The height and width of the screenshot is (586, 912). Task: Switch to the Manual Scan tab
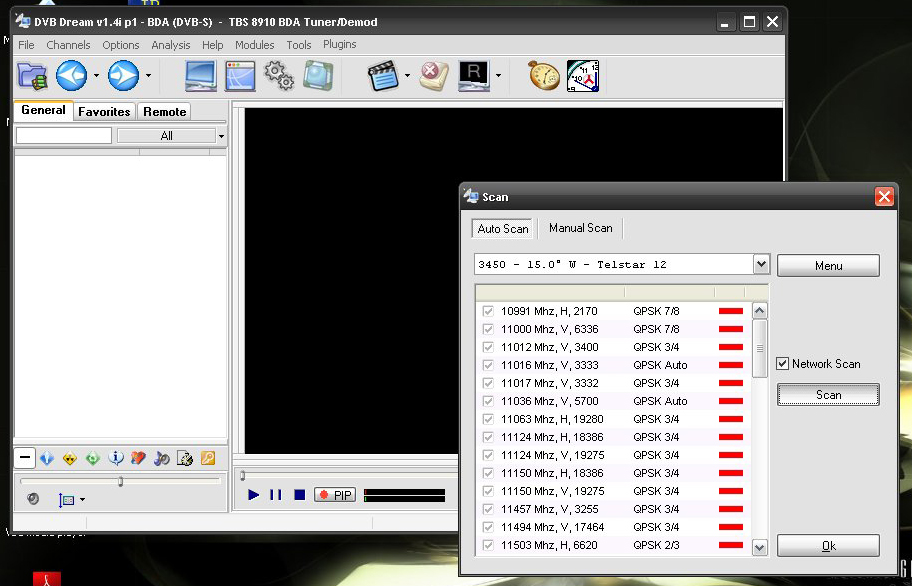(580, 228)
